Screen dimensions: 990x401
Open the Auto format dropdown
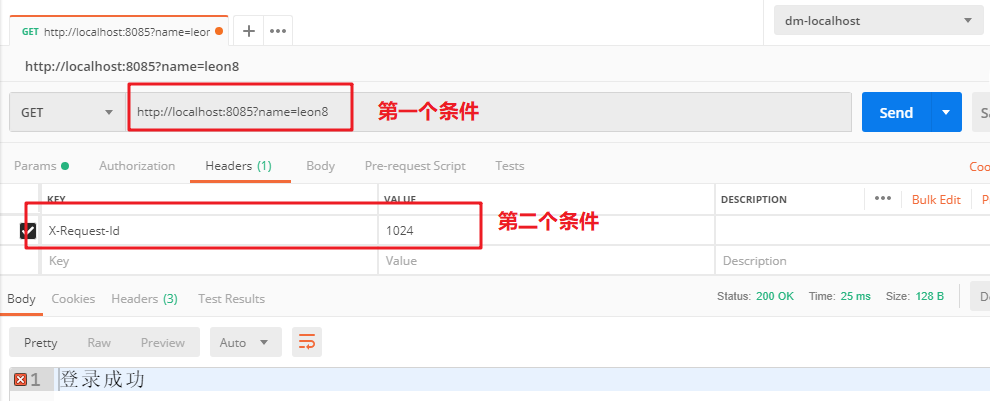coord(245,342)
